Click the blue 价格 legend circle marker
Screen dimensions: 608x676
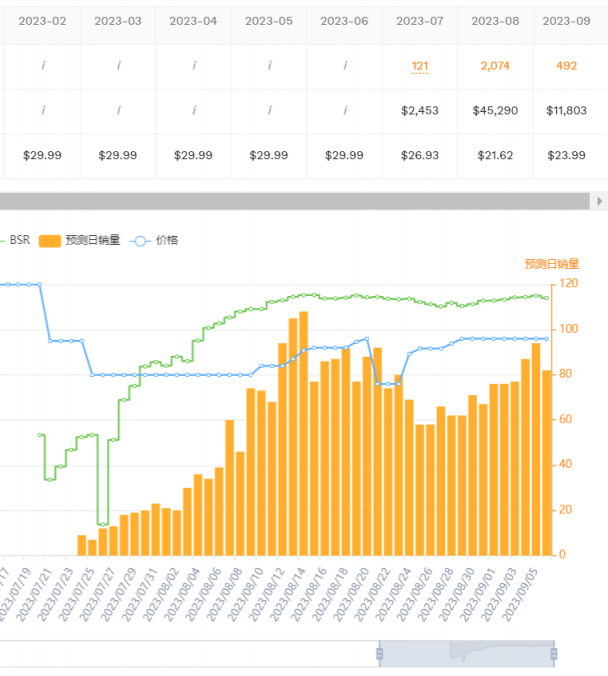[x=140, y=241]
